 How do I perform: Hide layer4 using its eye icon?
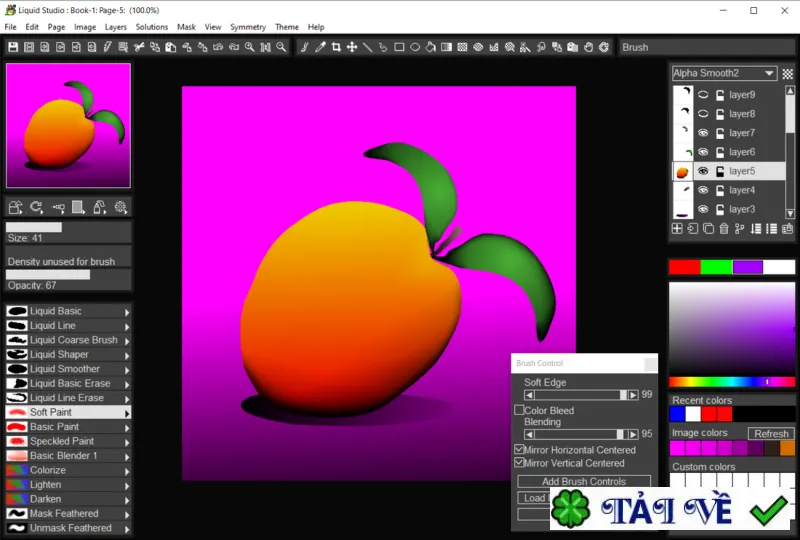(703, 190)
